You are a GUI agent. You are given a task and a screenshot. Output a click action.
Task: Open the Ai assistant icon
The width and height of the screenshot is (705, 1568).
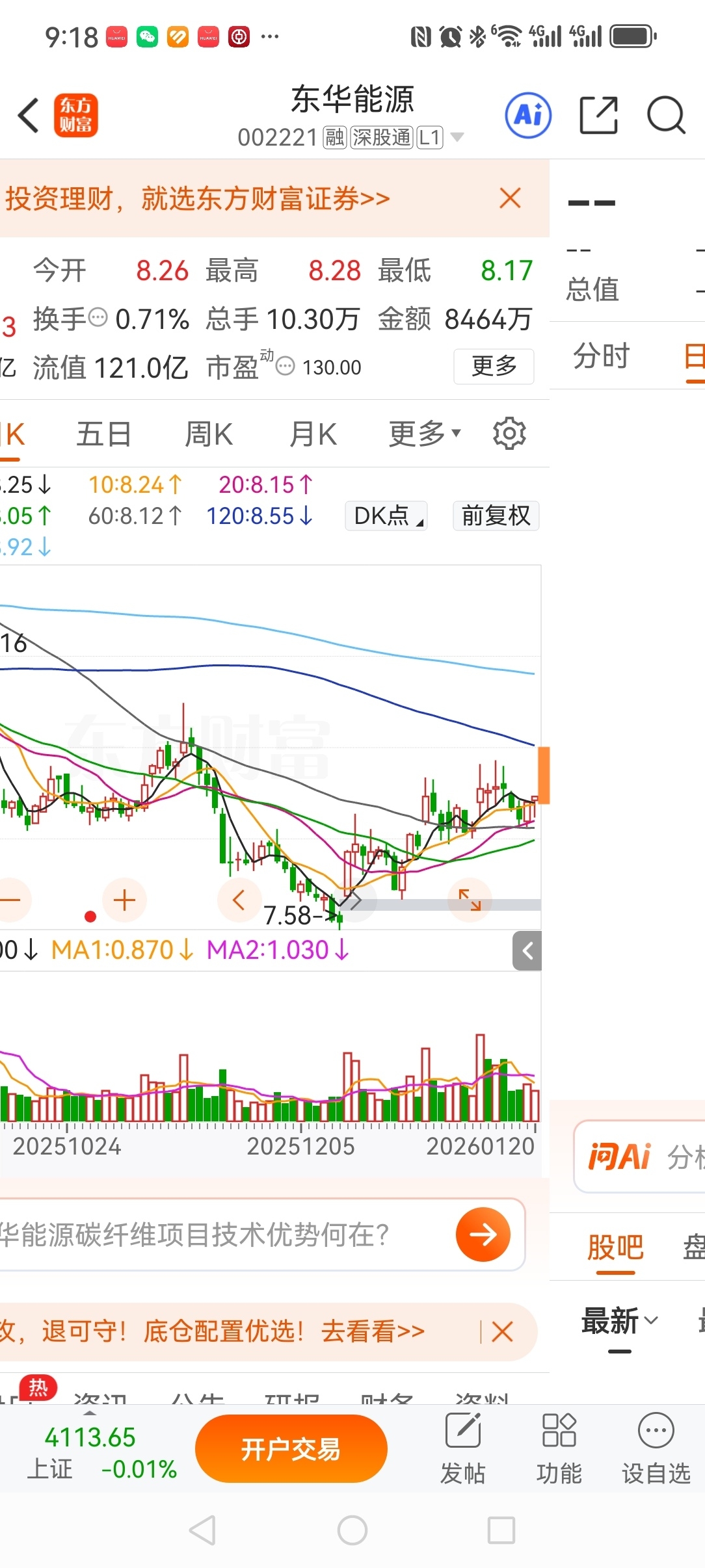528,115
